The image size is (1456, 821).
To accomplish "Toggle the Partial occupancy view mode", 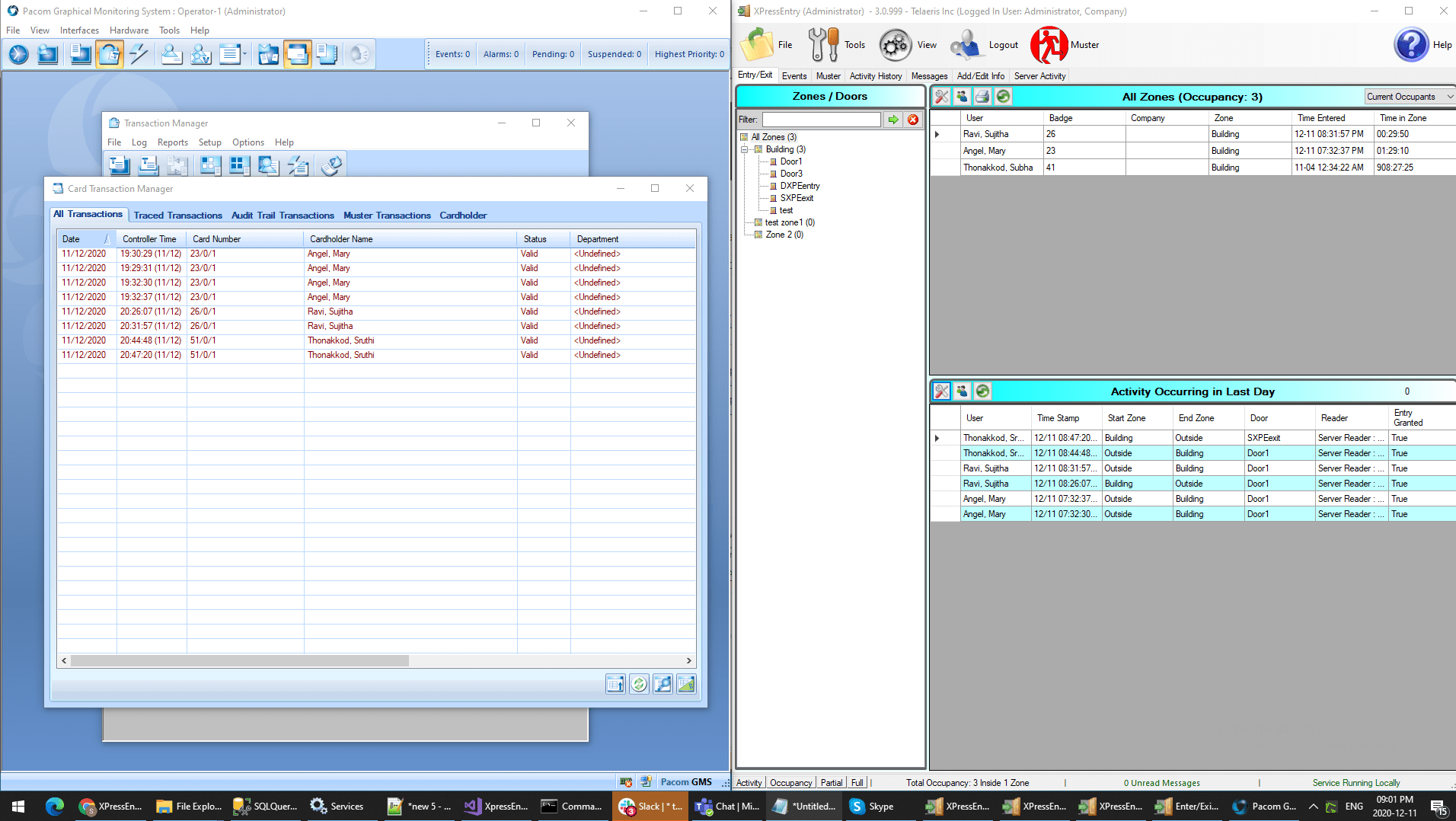I will click(831, 783).
